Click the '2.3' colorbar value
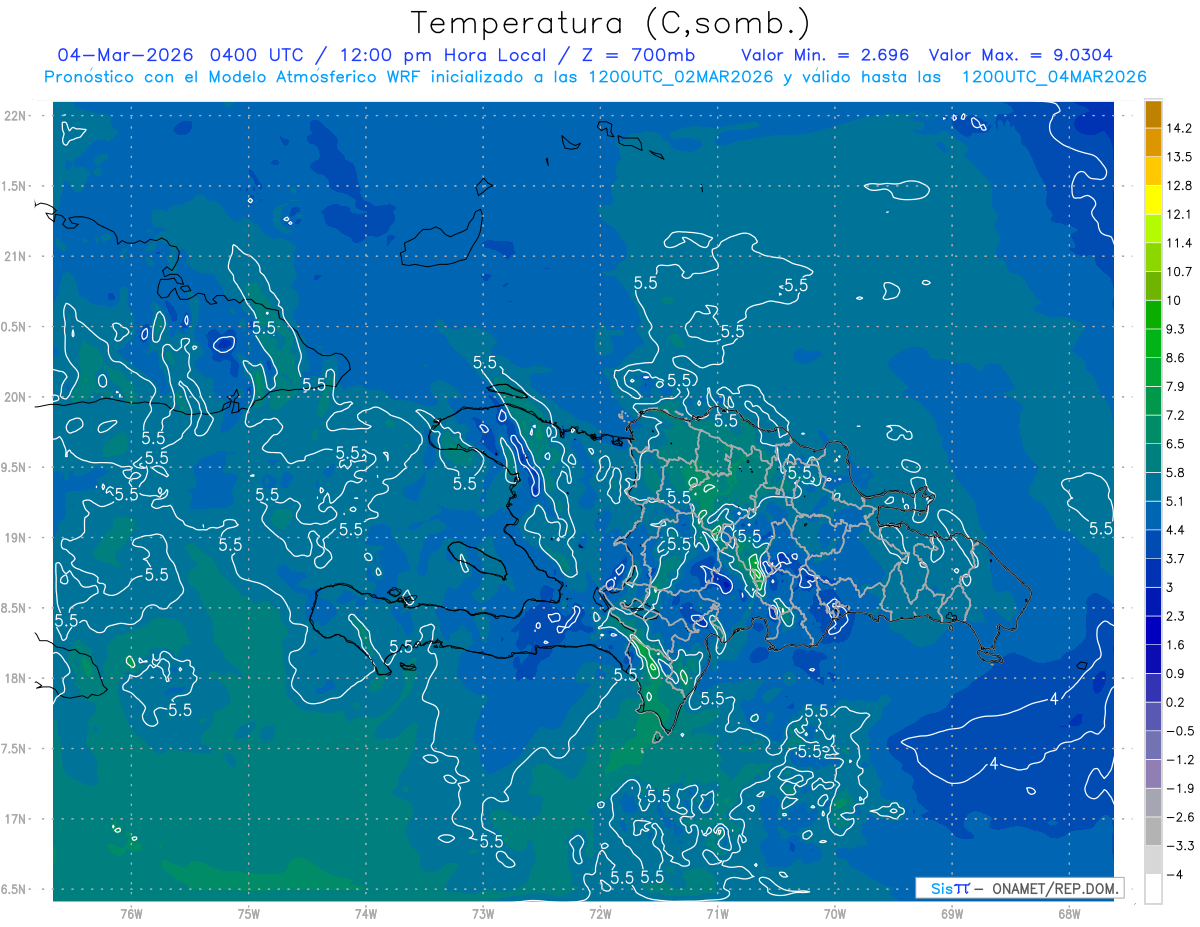Image resolution: width=1200 pixels, height=927 pixels. pyautogui.click(x=1177, y=616)
